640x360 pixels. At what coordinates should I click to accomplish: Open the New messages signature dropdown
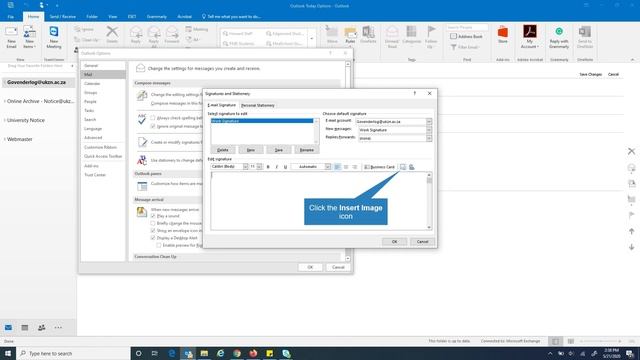click(429, 130)
